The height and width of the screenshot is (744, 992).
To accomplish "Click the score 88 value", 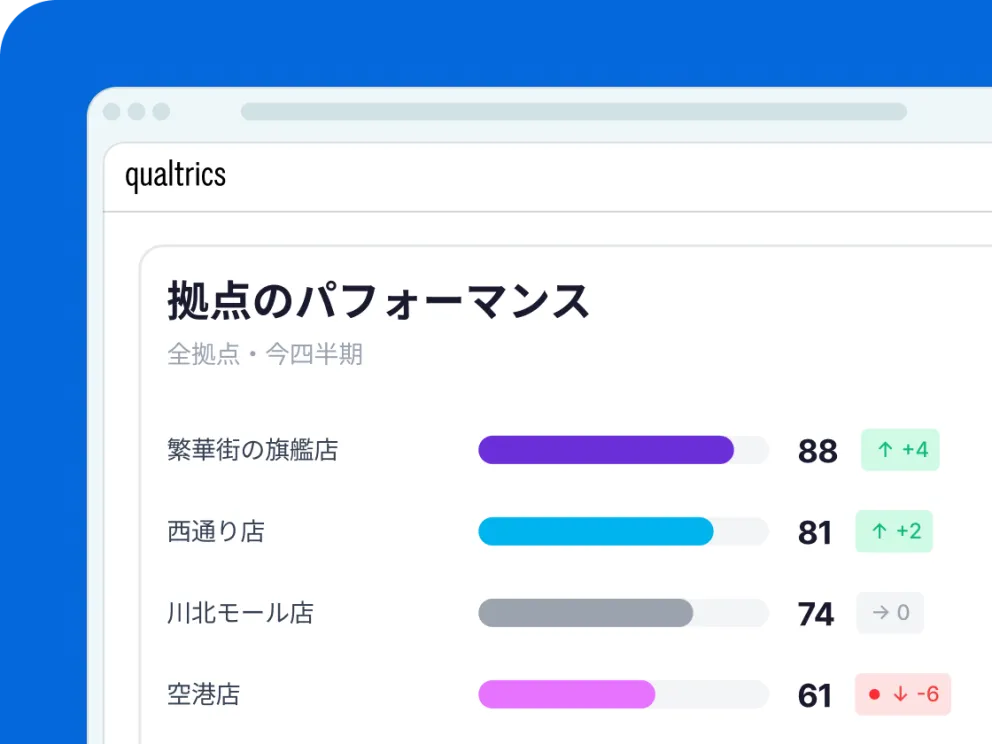I will [x=817, y=451].
